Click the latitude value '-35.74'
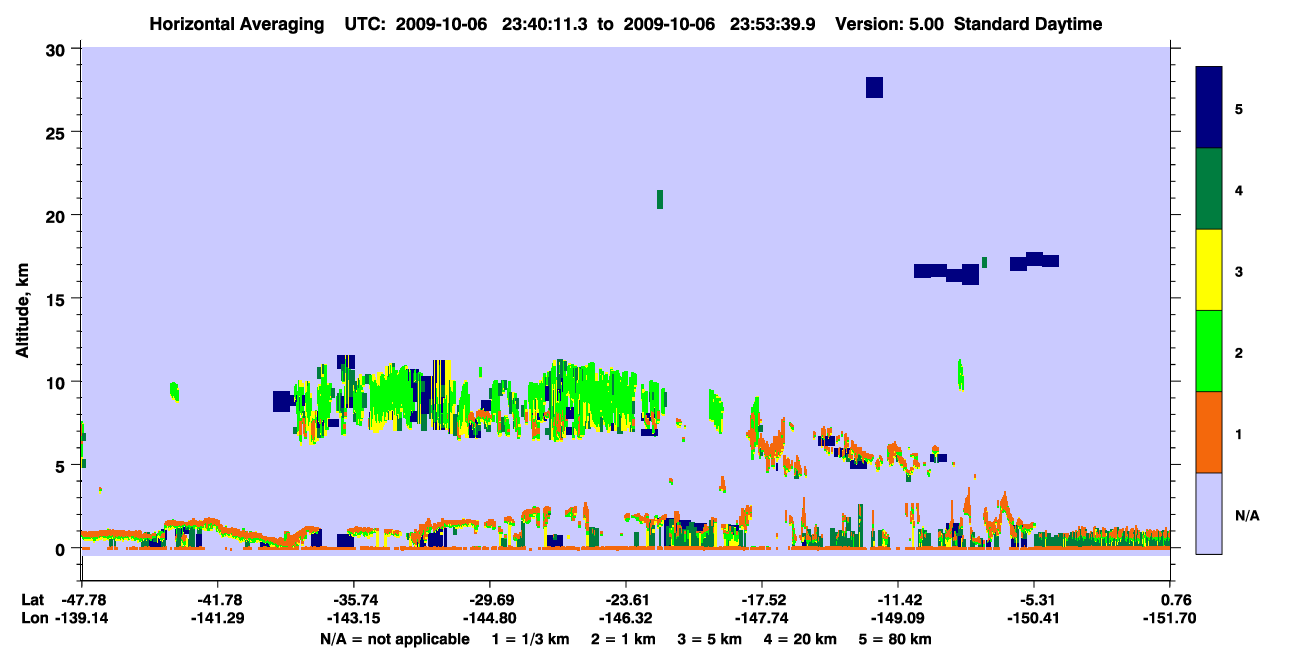The height and width of the screenshot is (667, 1300). click(354, 600)
